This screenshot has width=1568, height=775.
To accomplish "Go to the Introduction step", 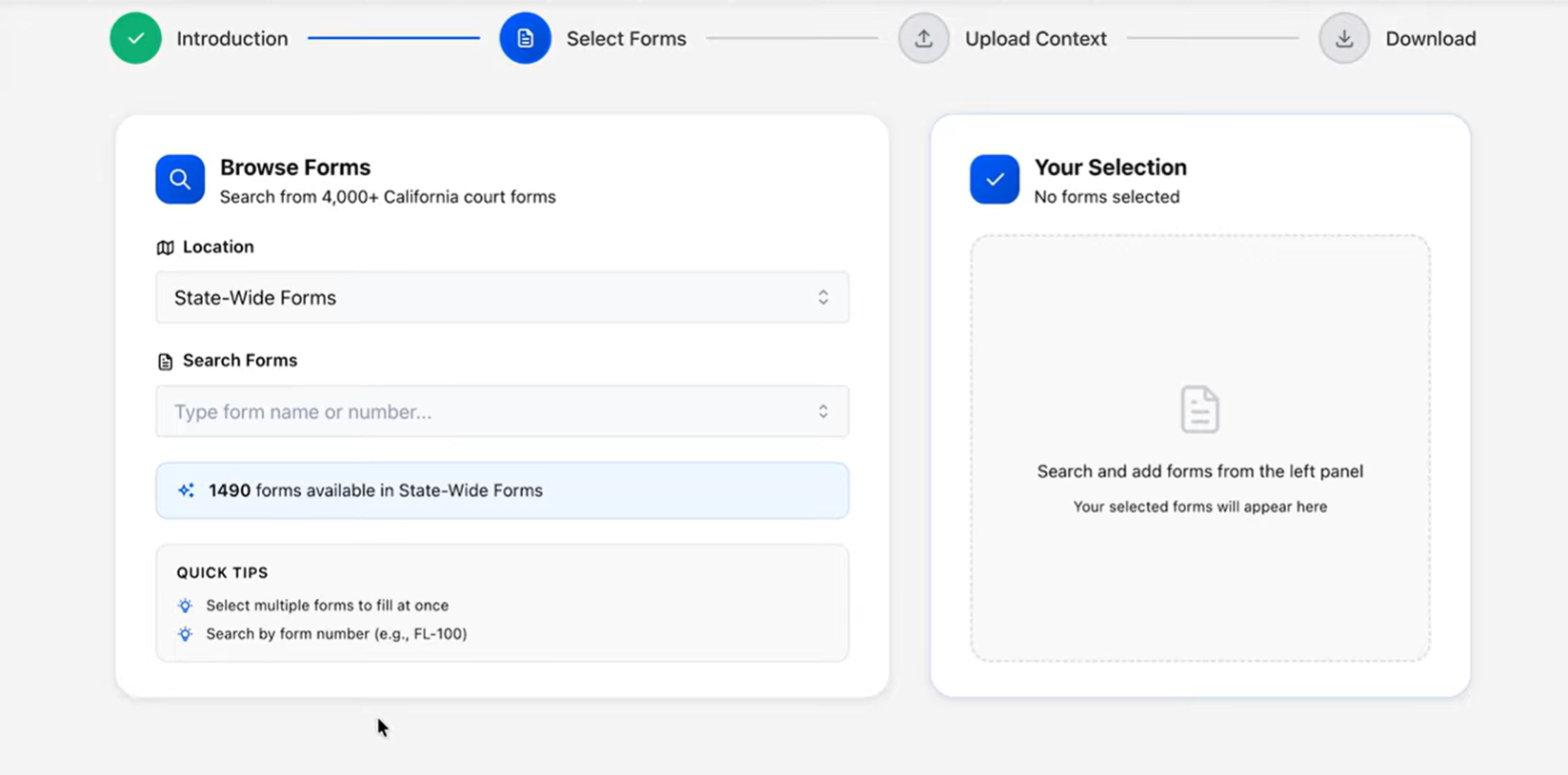I will 231,38.
